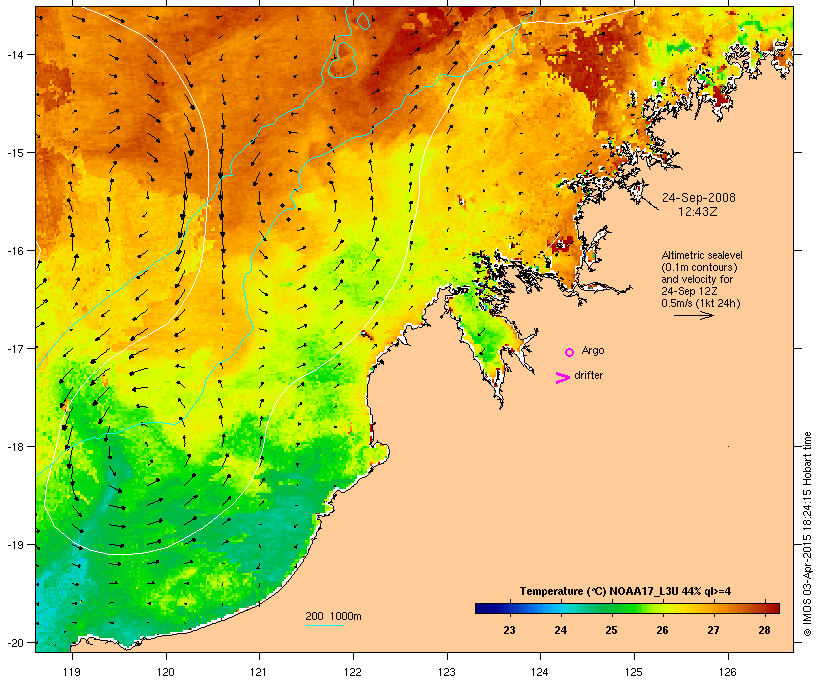Click the latitude axis label -18

coord(14,447)
